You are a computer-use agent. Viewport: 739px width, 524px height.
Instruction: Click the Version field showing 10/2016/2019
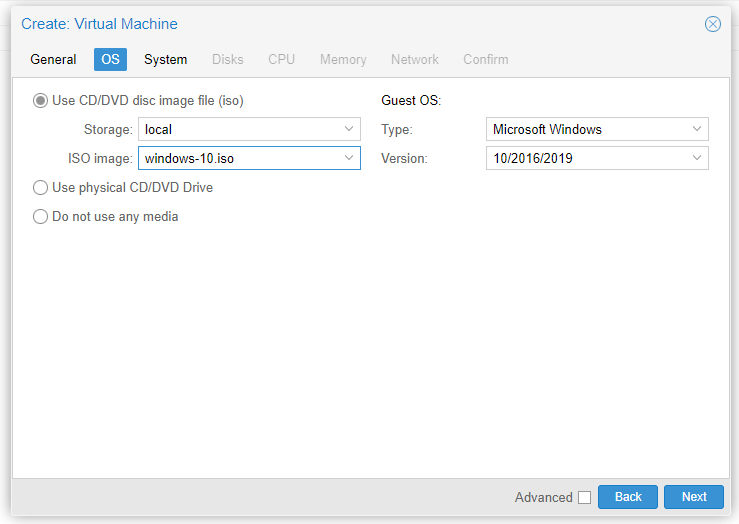click(x=597, y=158)
